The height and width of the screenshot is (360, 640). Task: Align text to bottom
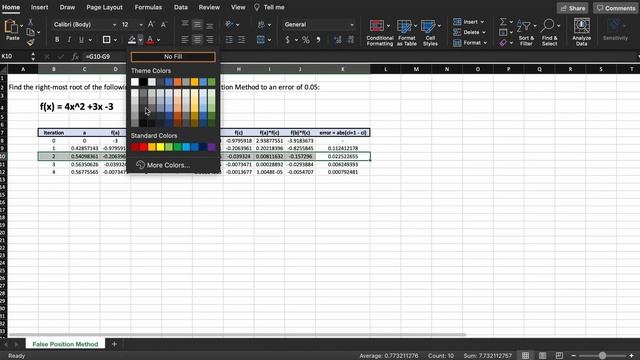[209, 25]
